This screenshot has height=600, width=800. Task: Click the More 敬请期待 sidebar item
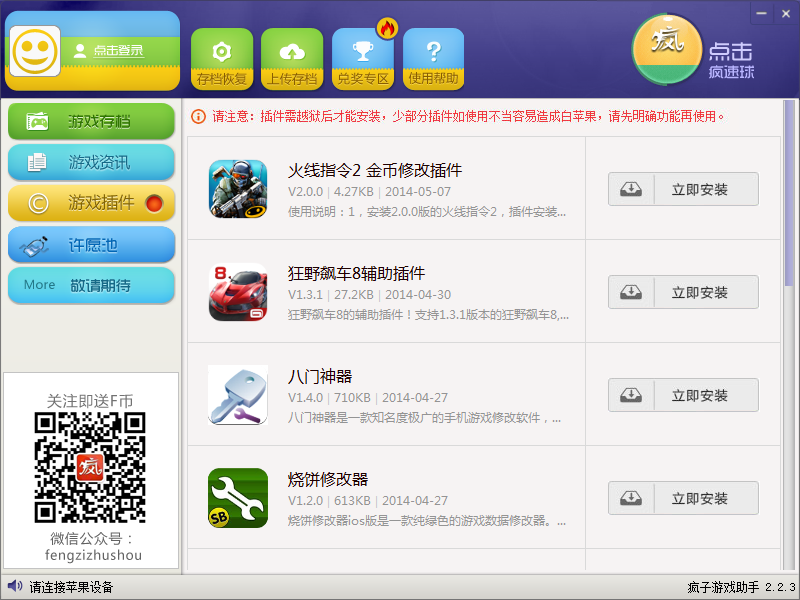click(91, 285)
